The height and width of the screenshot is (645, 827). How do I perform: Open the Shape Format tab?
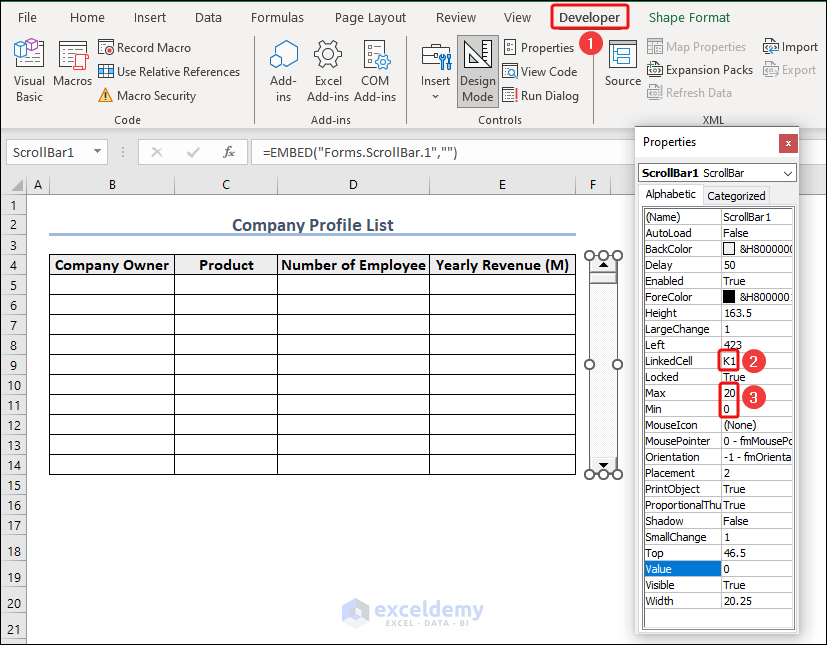[689, 17]
